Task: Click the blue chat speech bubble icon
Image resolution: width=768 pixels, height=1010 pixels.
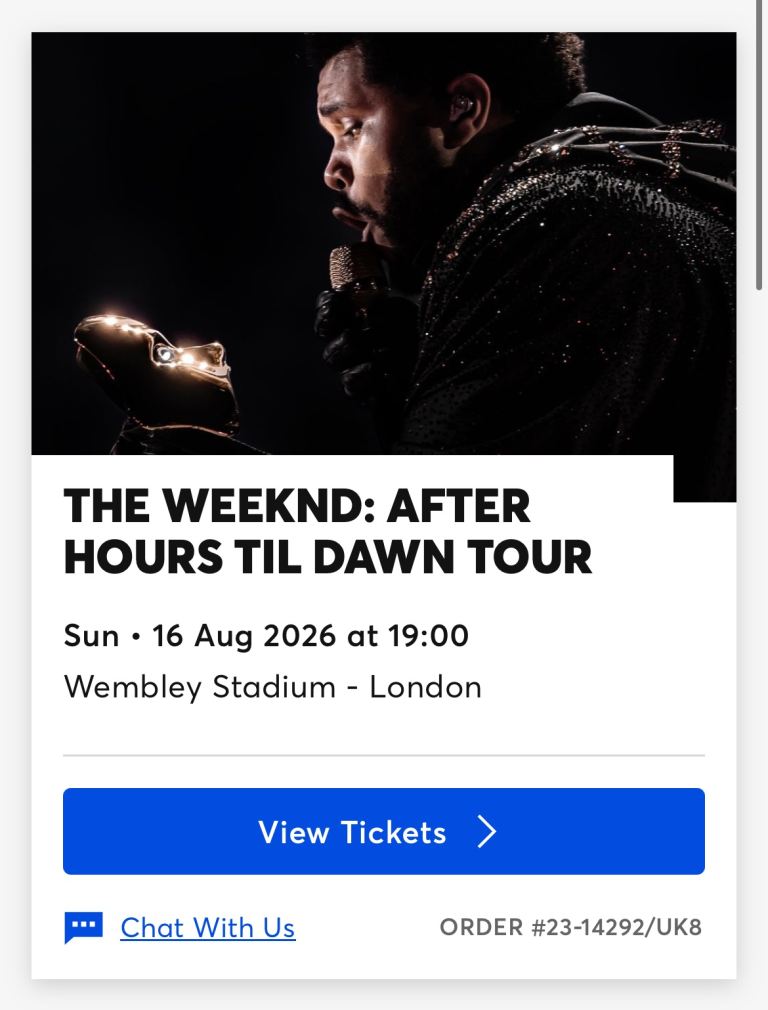Action: click(x=84, y=927)
